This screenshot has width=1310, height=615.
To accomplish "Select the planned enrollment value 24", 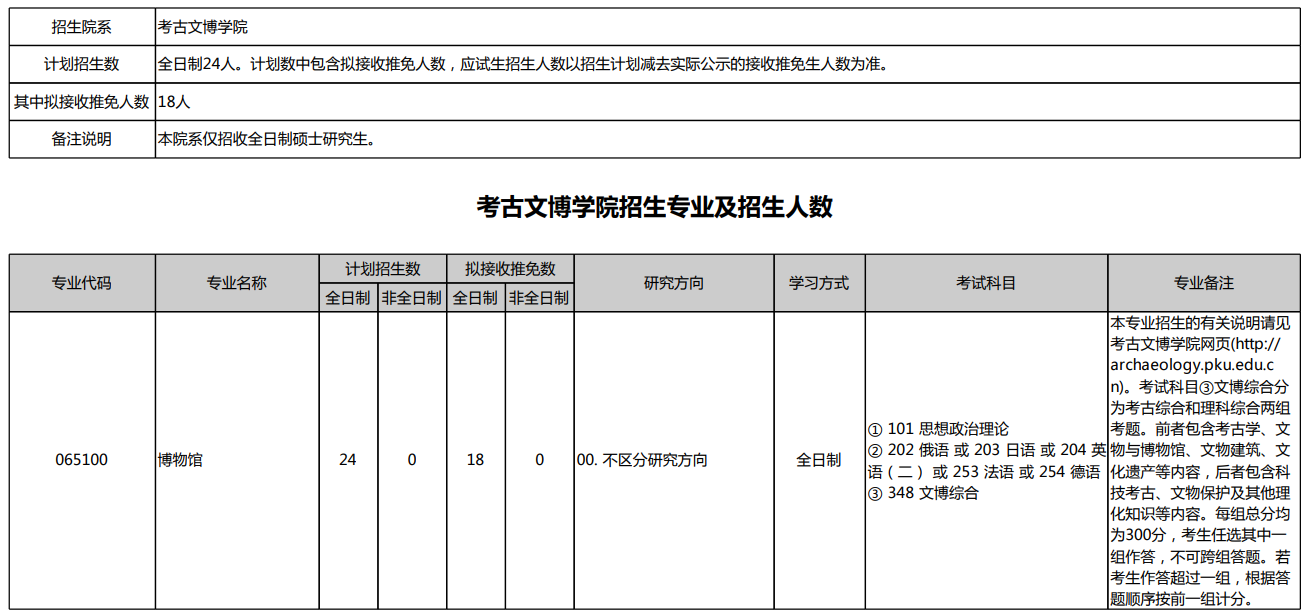I will coord(347,460).
